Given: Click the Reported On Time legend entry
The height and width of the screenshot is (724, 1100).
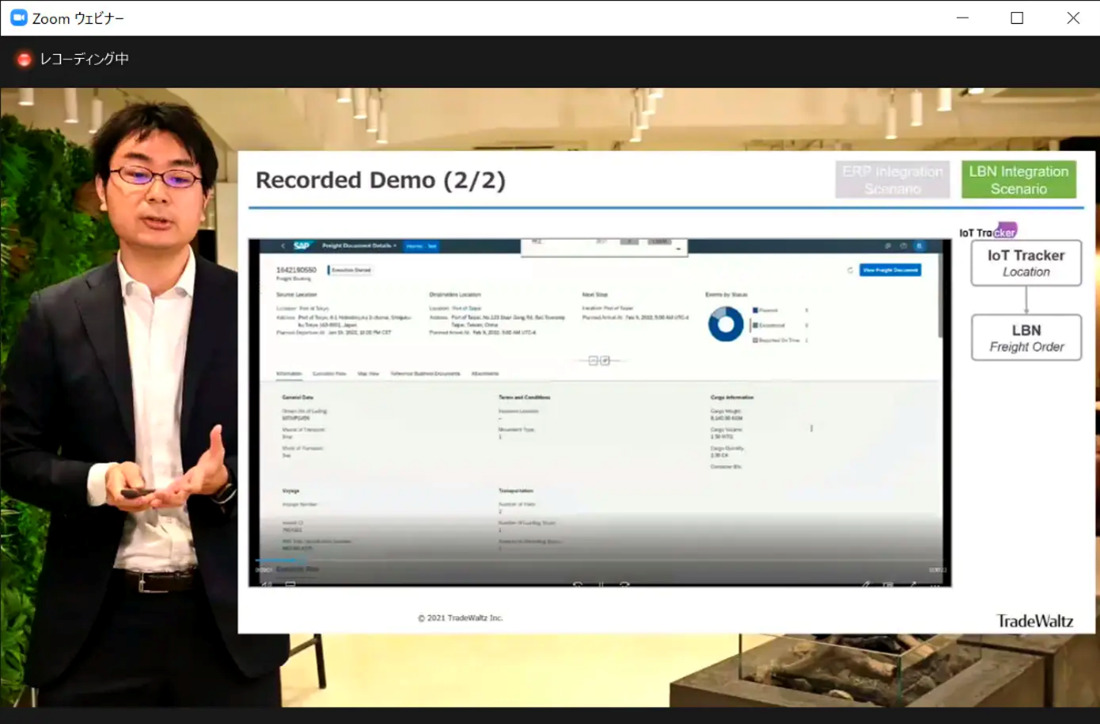Looking at the screenshot, I should [776, 340].
